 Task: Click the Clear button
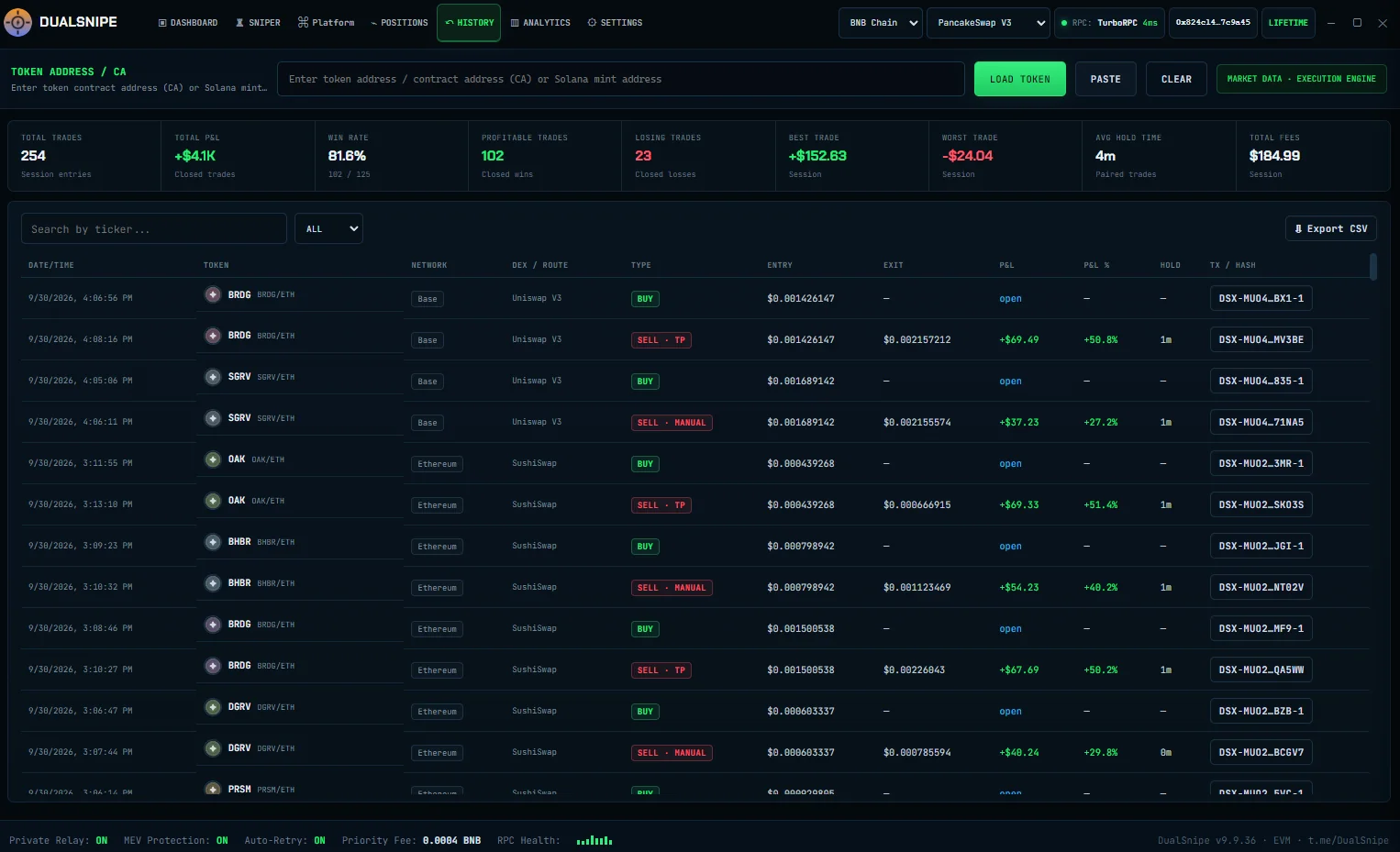tap(1176, 79)
